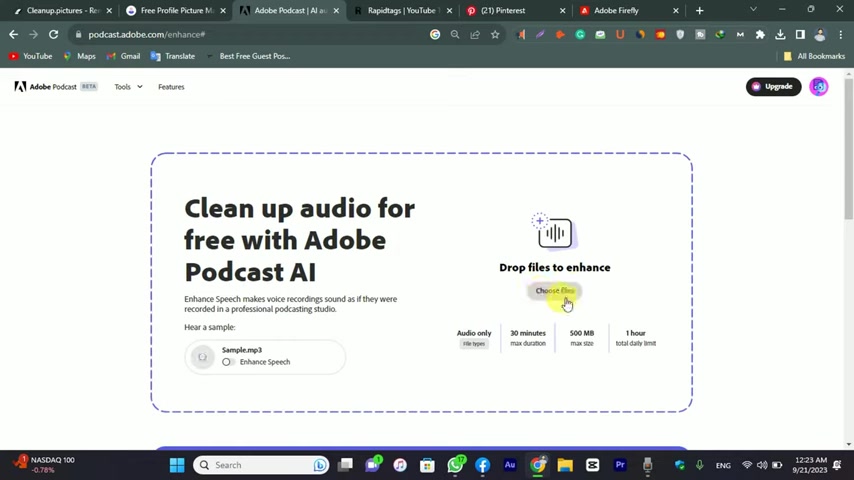Open the Windows Start menu

tap(177, 465)
